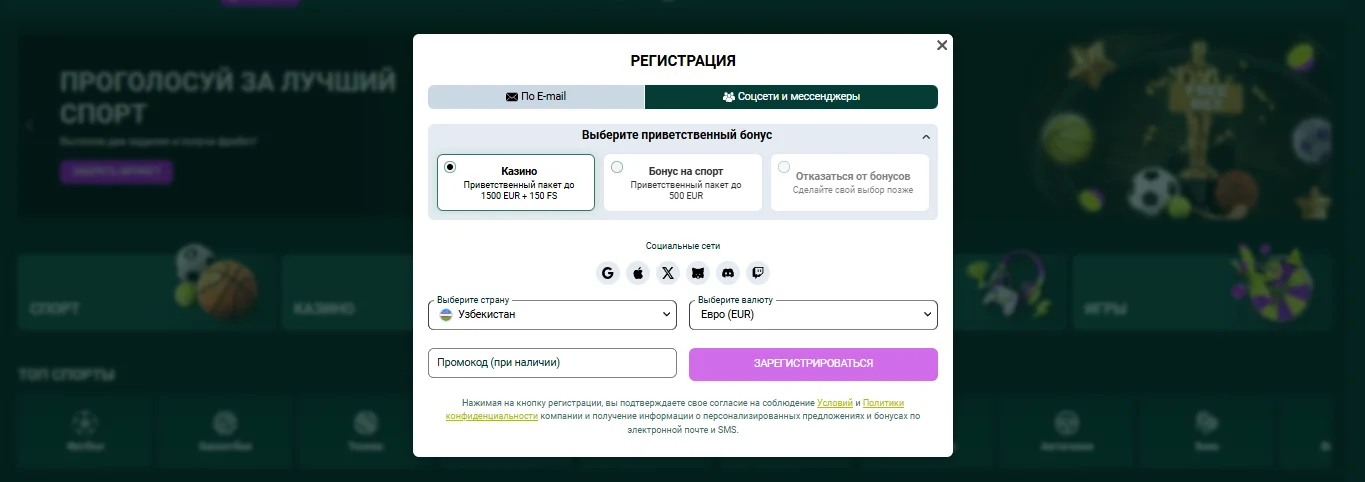Viewport: 1365px width, 482px height.
Task: Close the registration dialog
Action: 941,45
